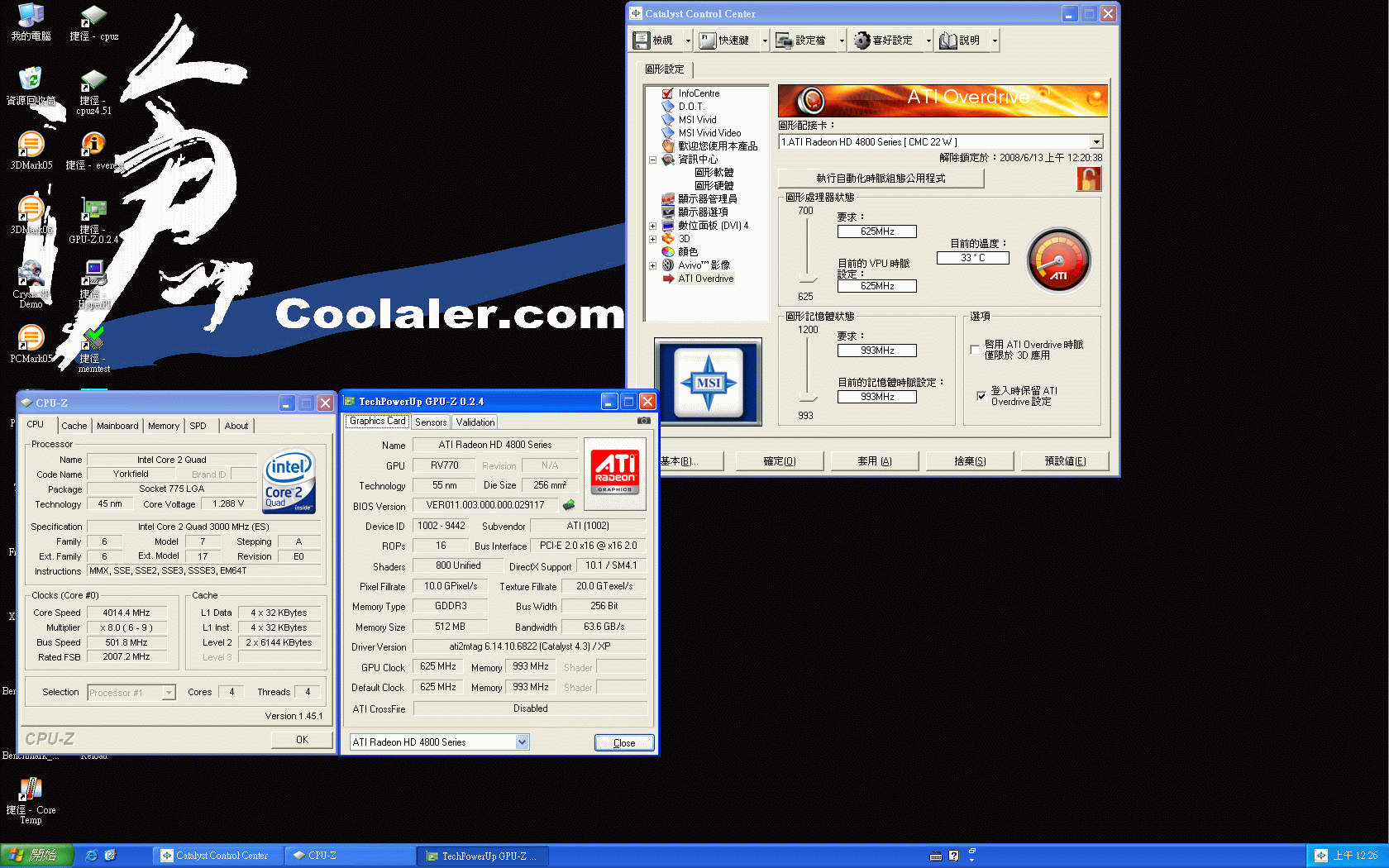Click the tray notification icon beside clock
This screenshot has height=868, width=1389.
coord(1320,856)
